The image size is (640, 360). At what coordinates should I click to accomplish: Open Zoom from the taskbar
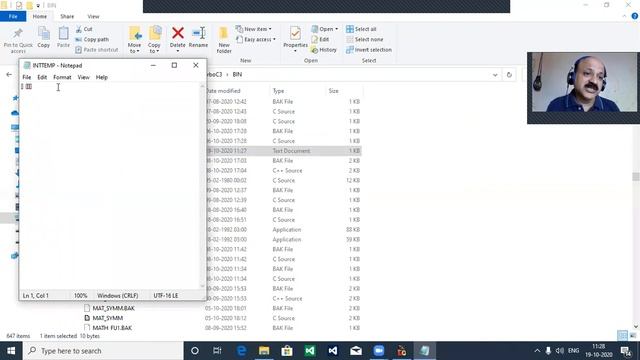pyautogui.click(x=379, y=351)
